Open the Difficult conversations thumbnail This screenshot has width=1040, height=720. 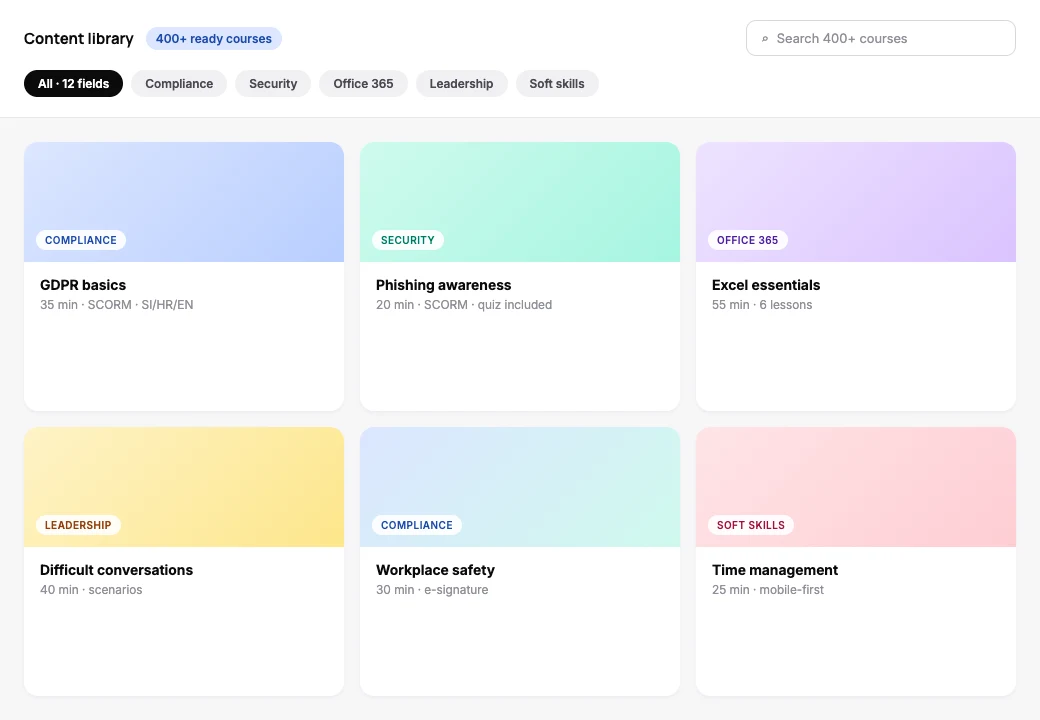[x=184, y=487]
